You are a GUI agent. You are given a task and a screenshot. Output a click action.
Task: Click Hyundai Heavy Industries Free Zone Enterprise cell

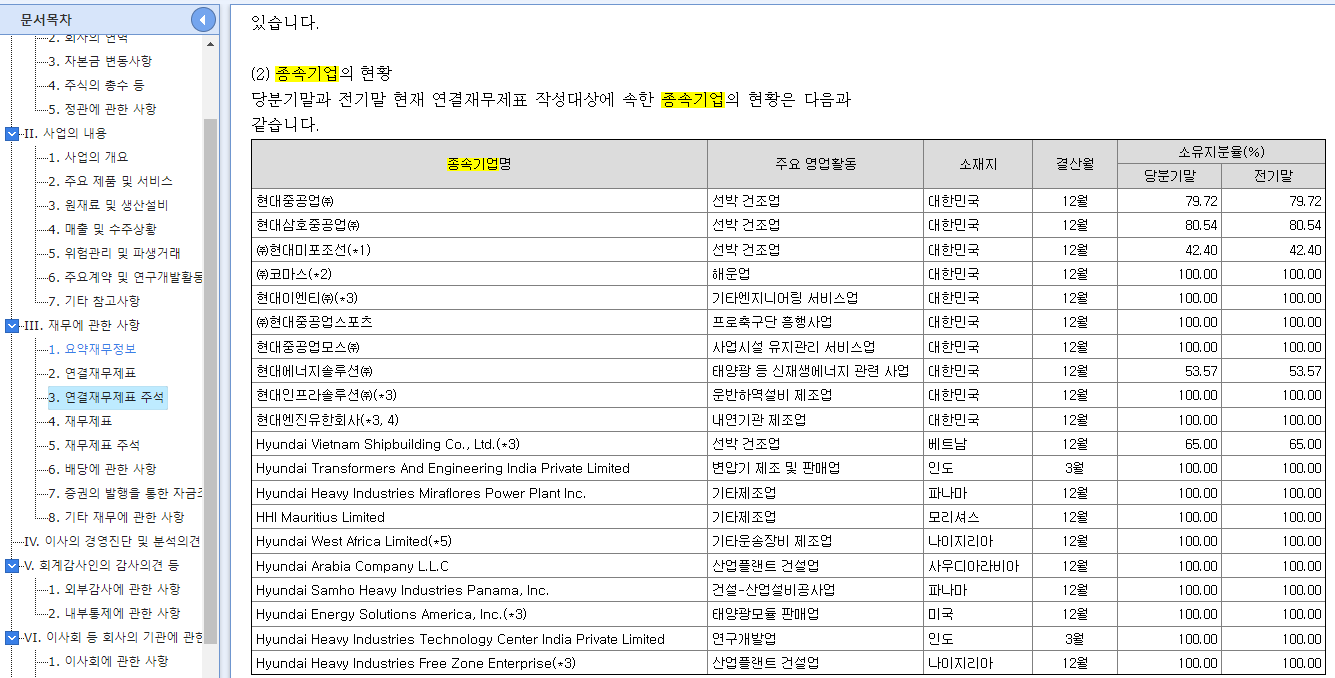pyautogui.click(x=479, y=663)
